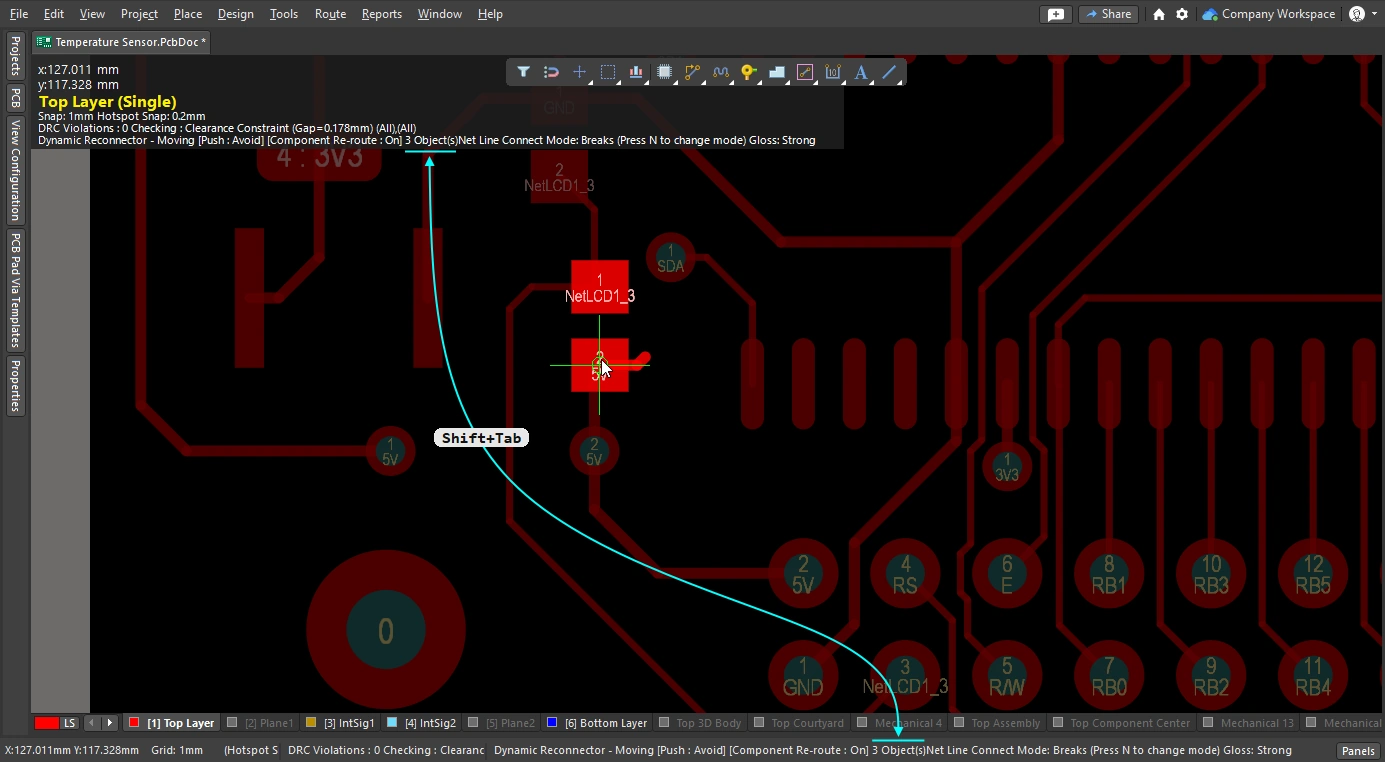Select the Place Component chip icon
The width and height of the screenshot is (1385, 762).
[x=664, y=72]
